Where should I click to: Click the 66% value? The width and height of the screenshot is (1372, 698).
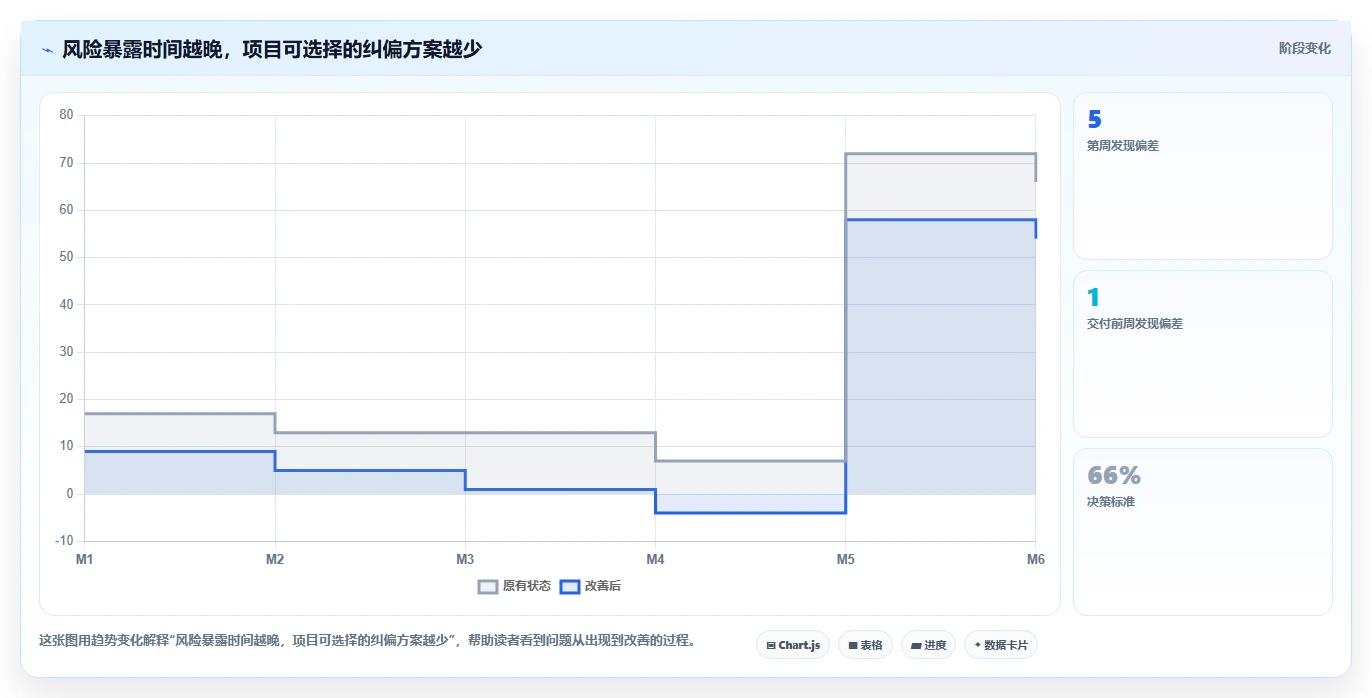1113,476
